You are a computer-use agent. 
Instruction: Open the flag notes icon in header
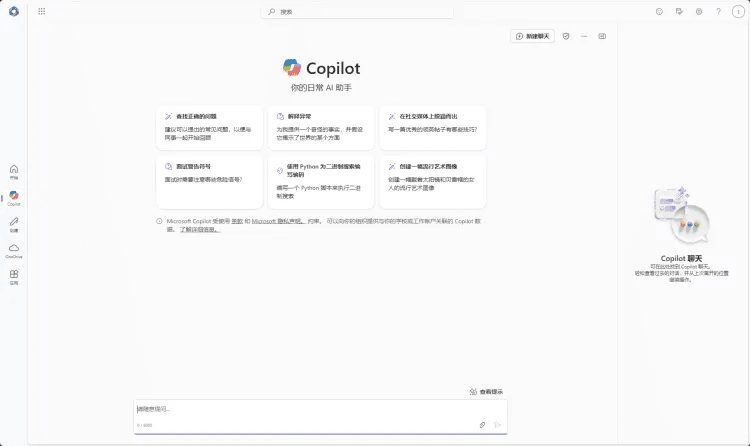679,11
